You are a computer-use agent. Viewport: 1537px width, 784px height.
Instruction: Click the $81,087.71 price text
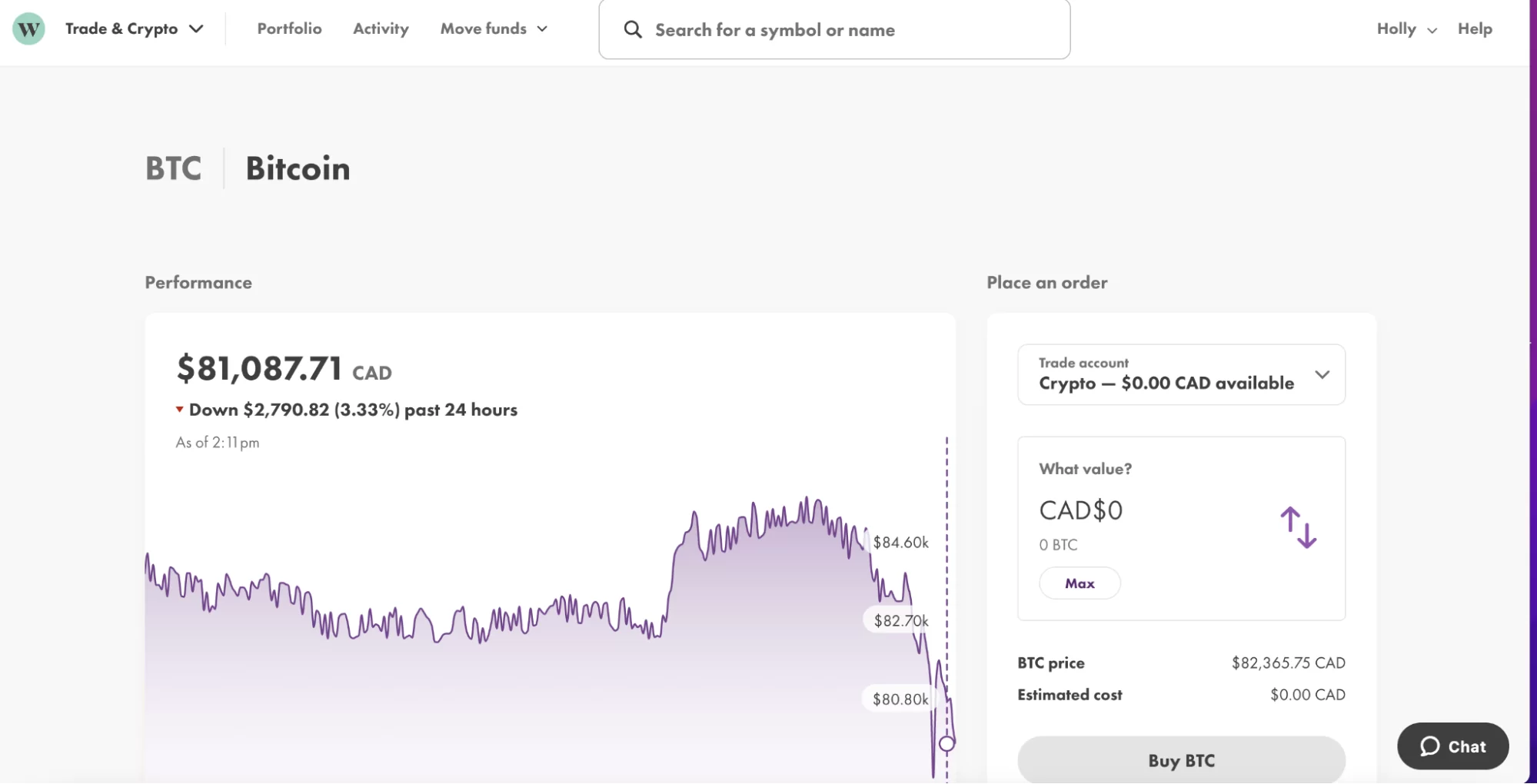pyautogui.click(x=259, y=368)
